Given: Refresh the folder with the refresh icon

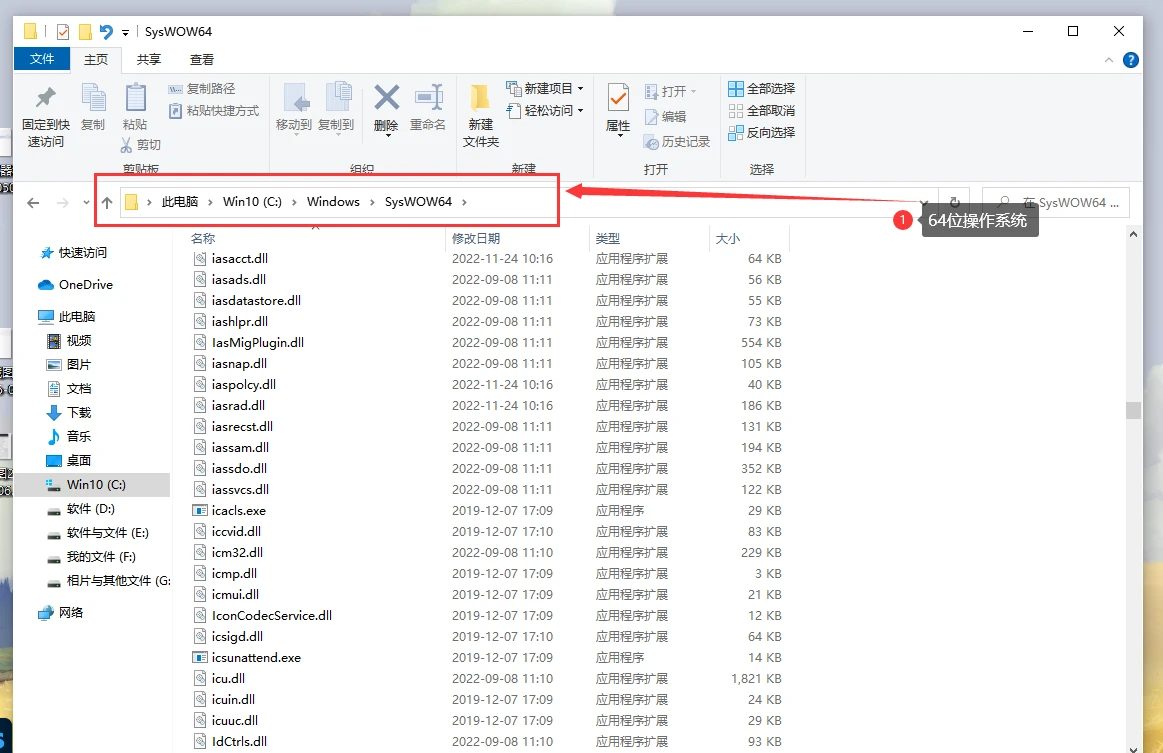Looking at the screenshot, I should [x=957, y=202].
